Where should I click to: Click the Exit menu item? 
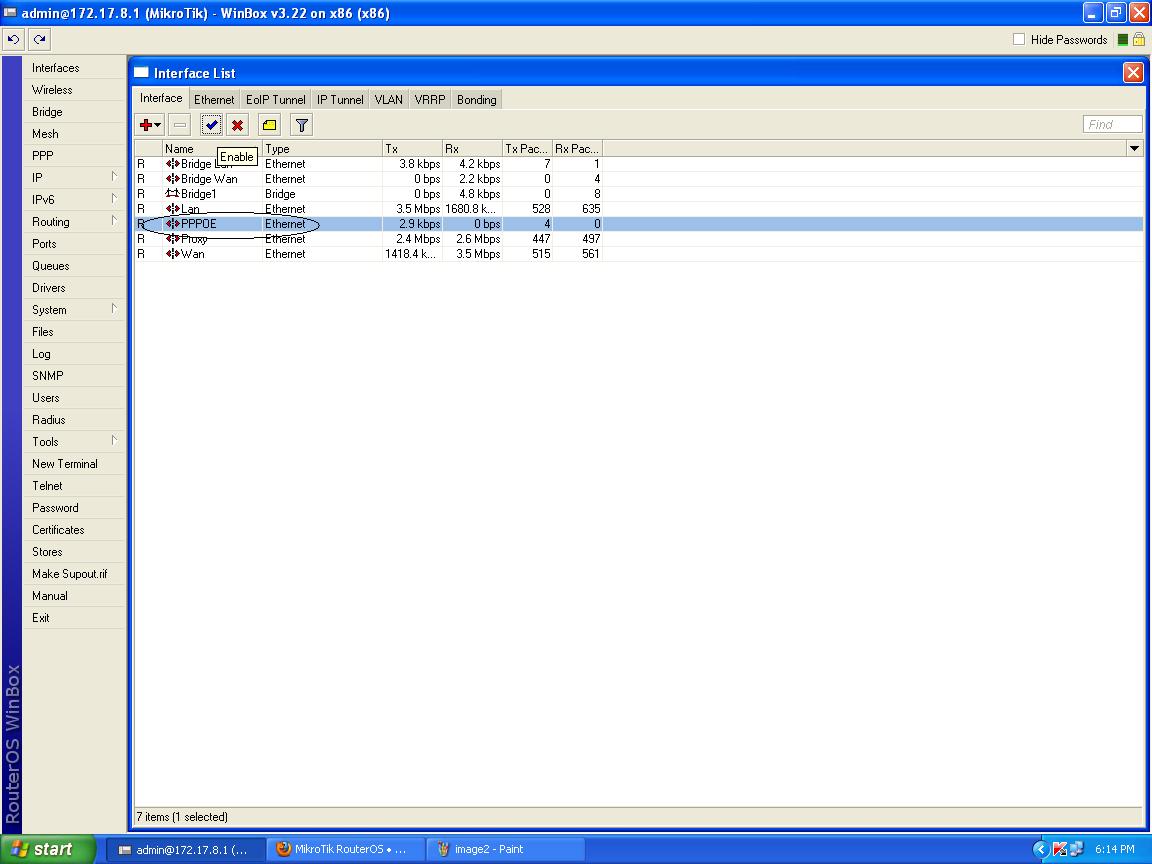click(73, 618)
